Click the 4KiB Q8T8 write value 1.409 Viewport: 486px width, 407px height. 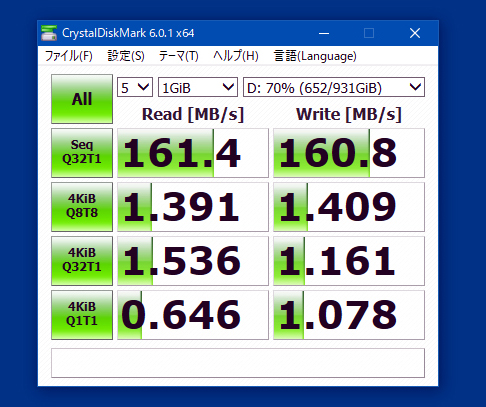coord(349,207)
